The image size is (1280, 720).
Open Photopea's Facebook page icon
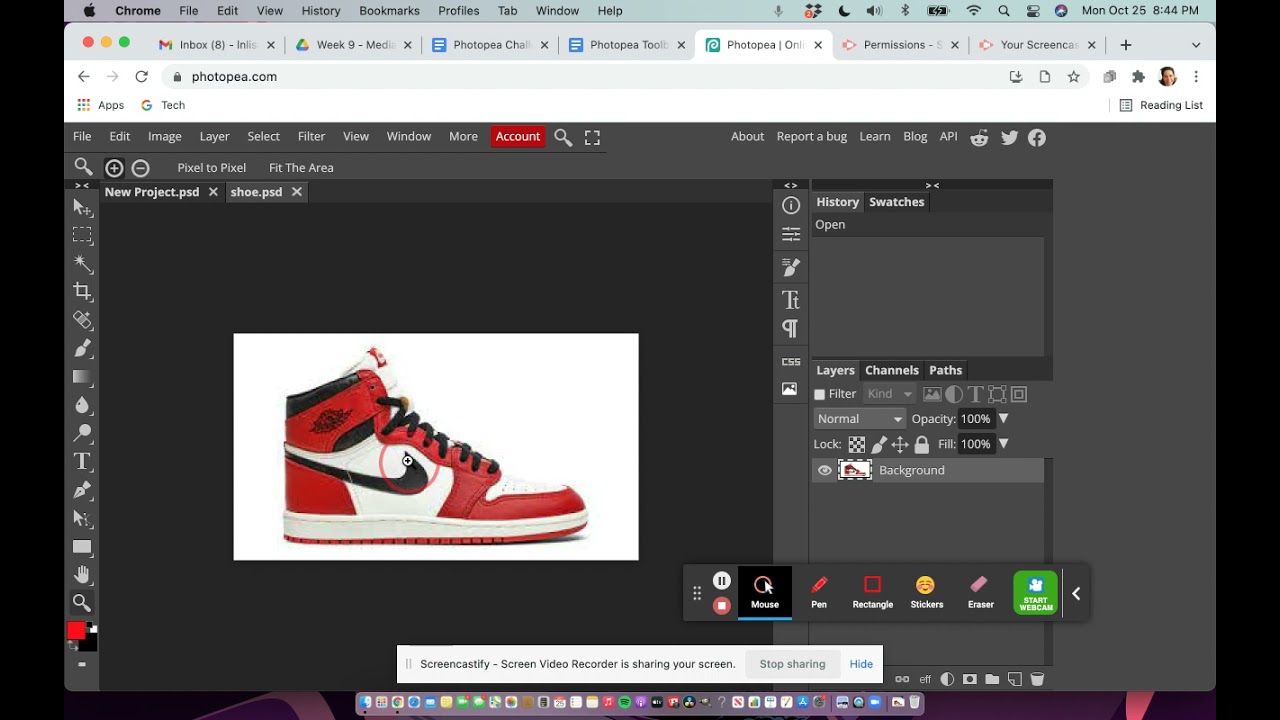(1037, 138)
